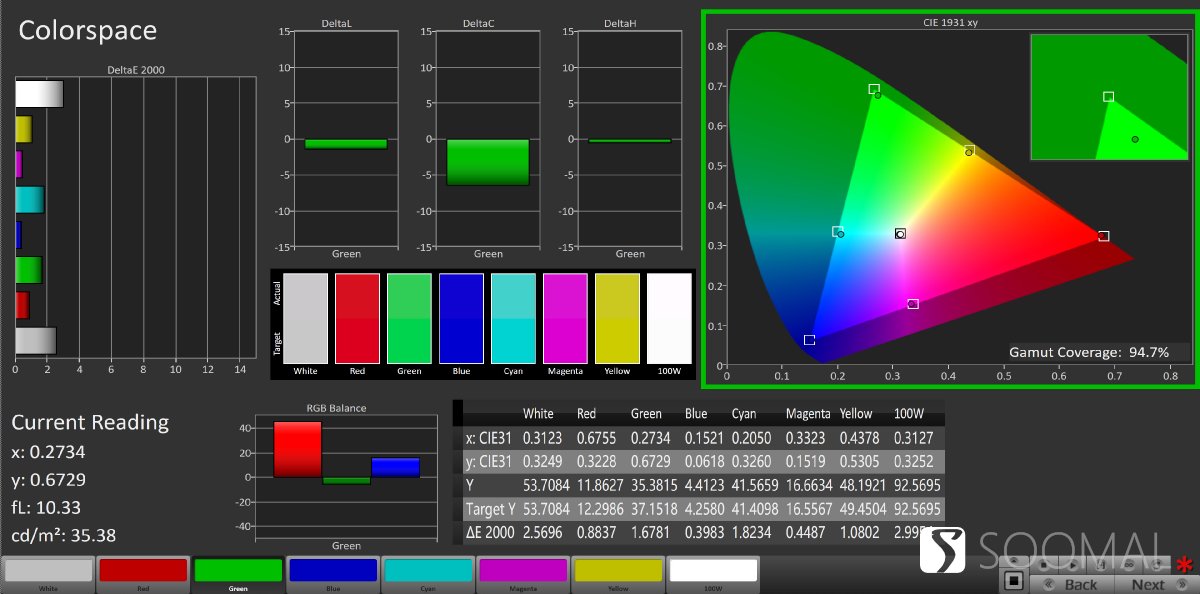Select the White pattern swatch in bottom strip
The height and width of the screenshot is (594, 1200).
tap(48, 570)
